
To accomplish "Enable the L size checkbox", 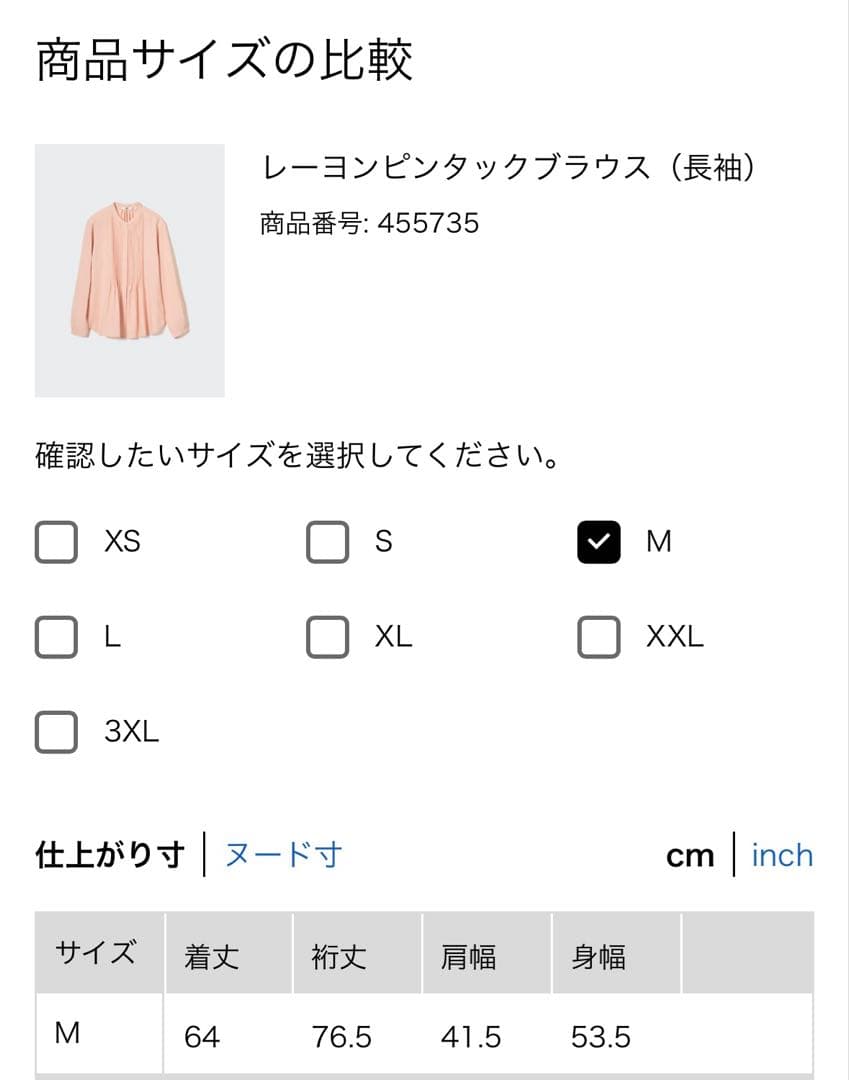I will pos(56,637).
